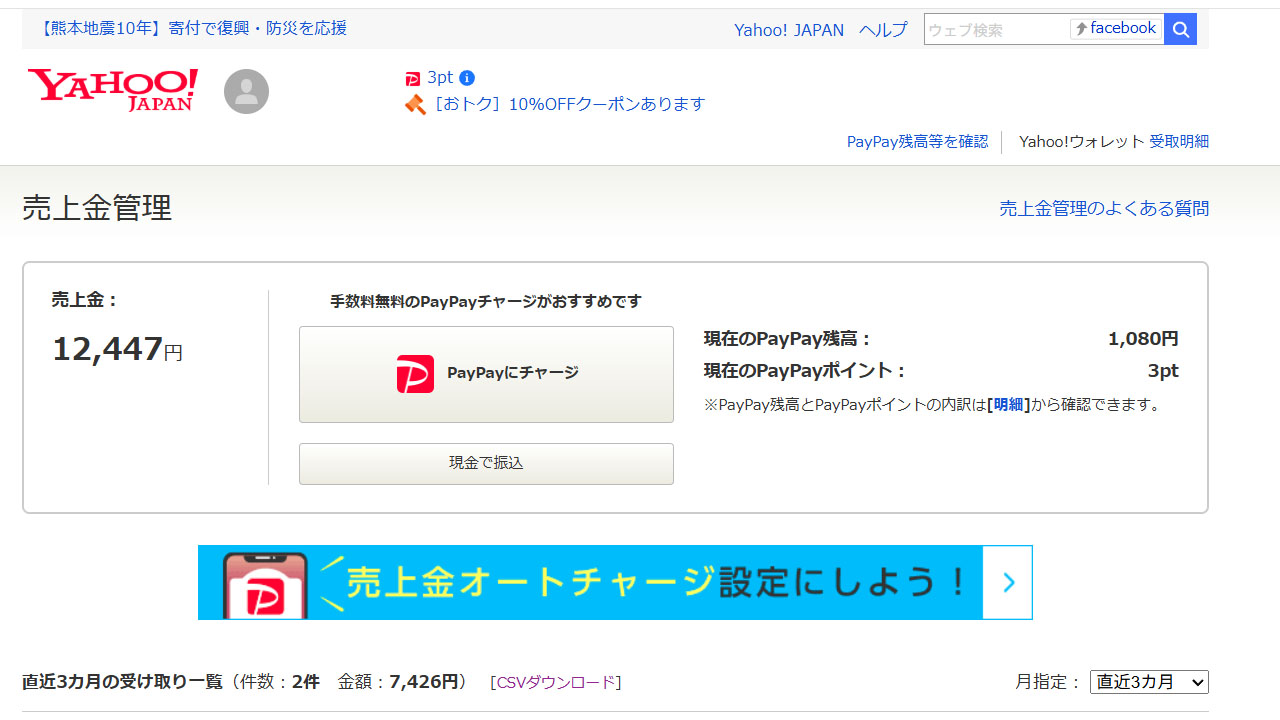Open the 熊本地震10年 donation notice link
The width and height of the screenshot is (1280, 720).
[194, 28]
